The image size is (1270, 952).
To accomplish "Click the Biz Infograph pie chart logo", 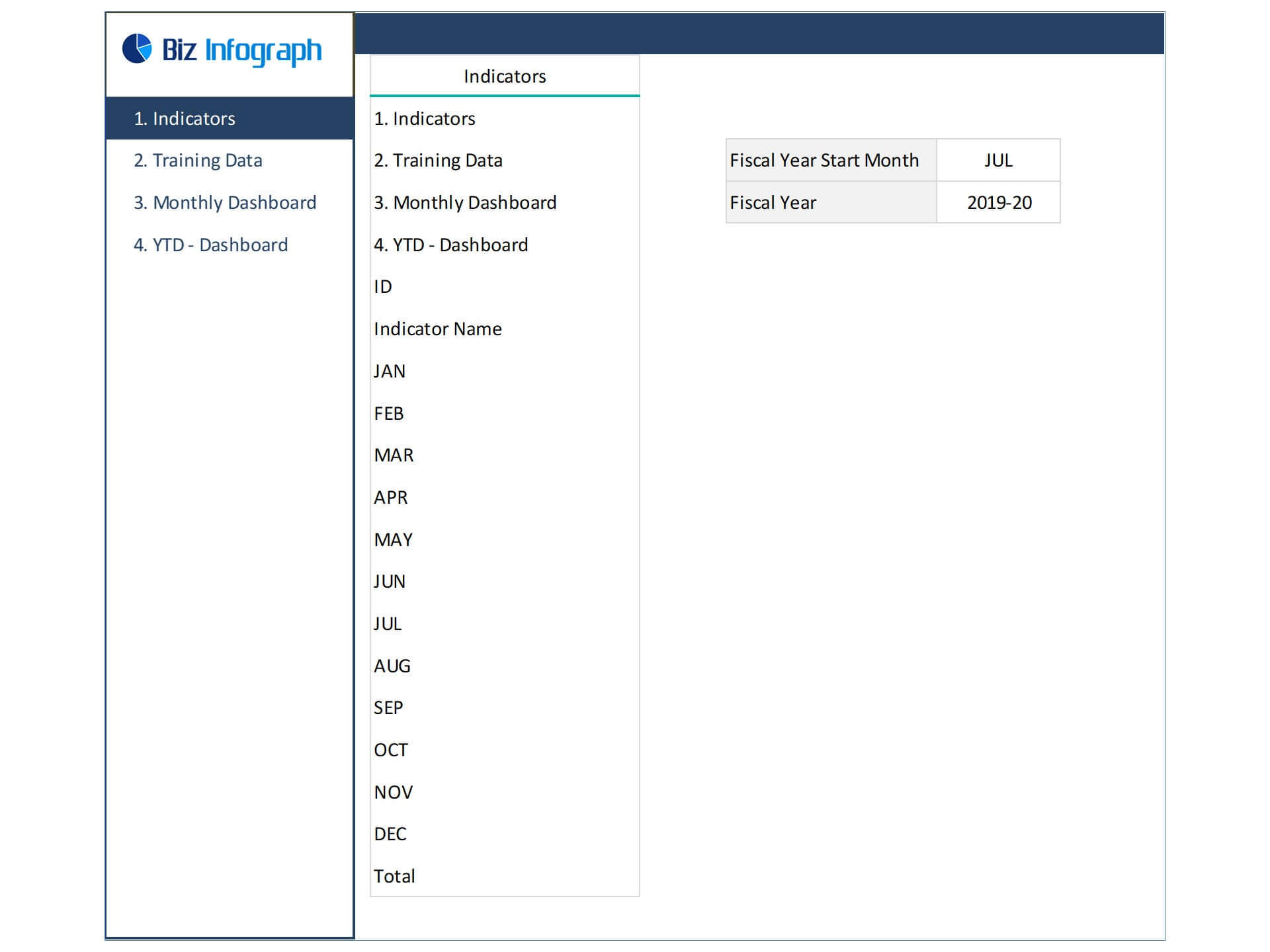I will coord(137,49).
